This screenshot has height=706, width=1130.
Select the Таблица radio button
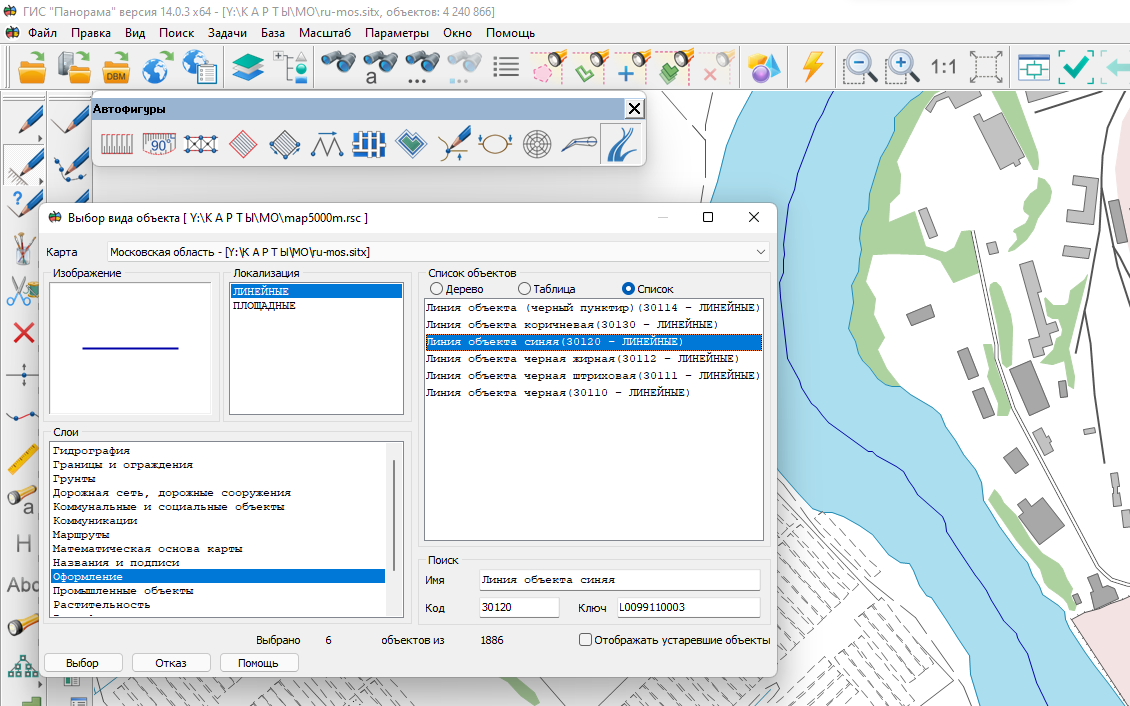click(x=524, y=289)
